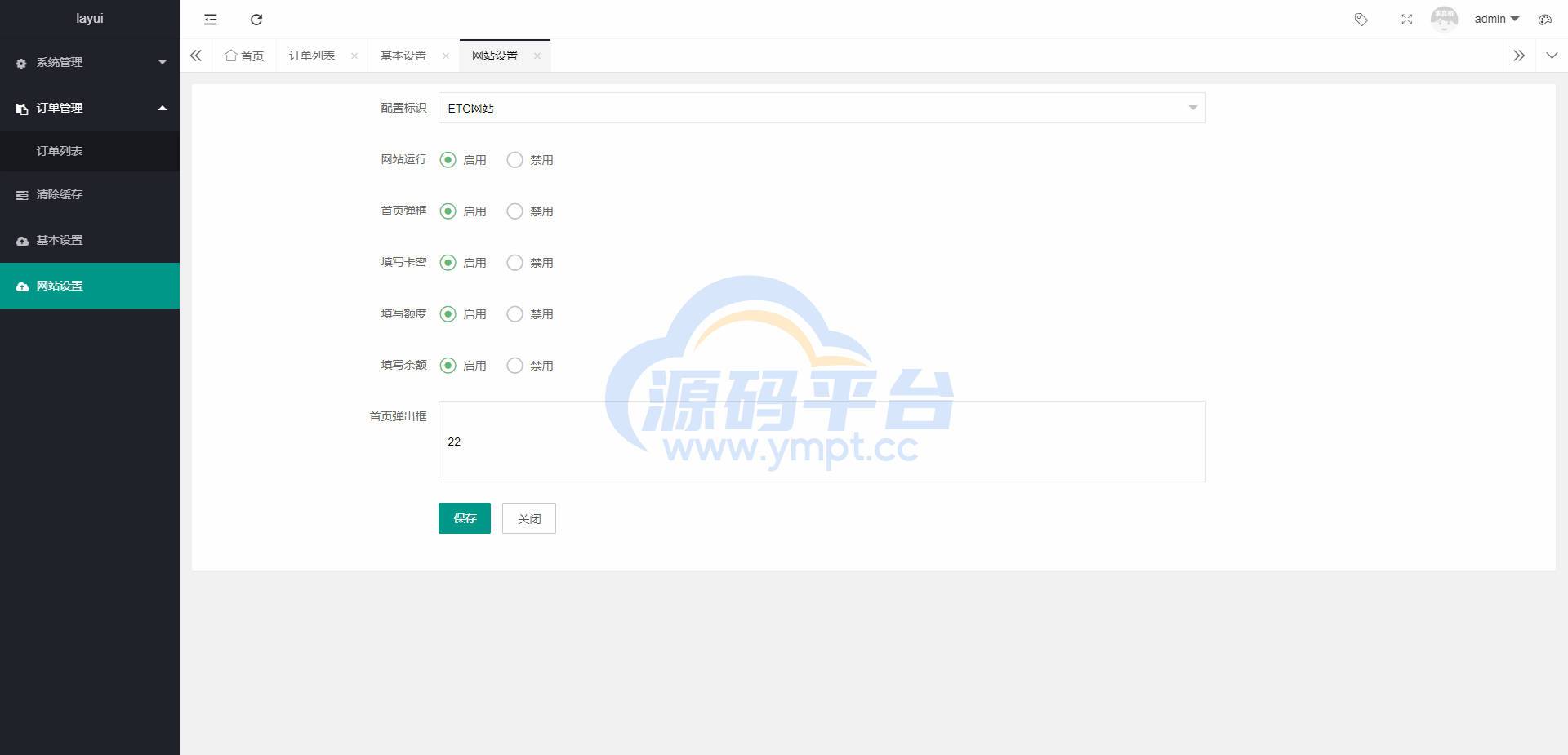Open 订单列表 in the sidebar
Screen dimensions: 1568x755
60,151
